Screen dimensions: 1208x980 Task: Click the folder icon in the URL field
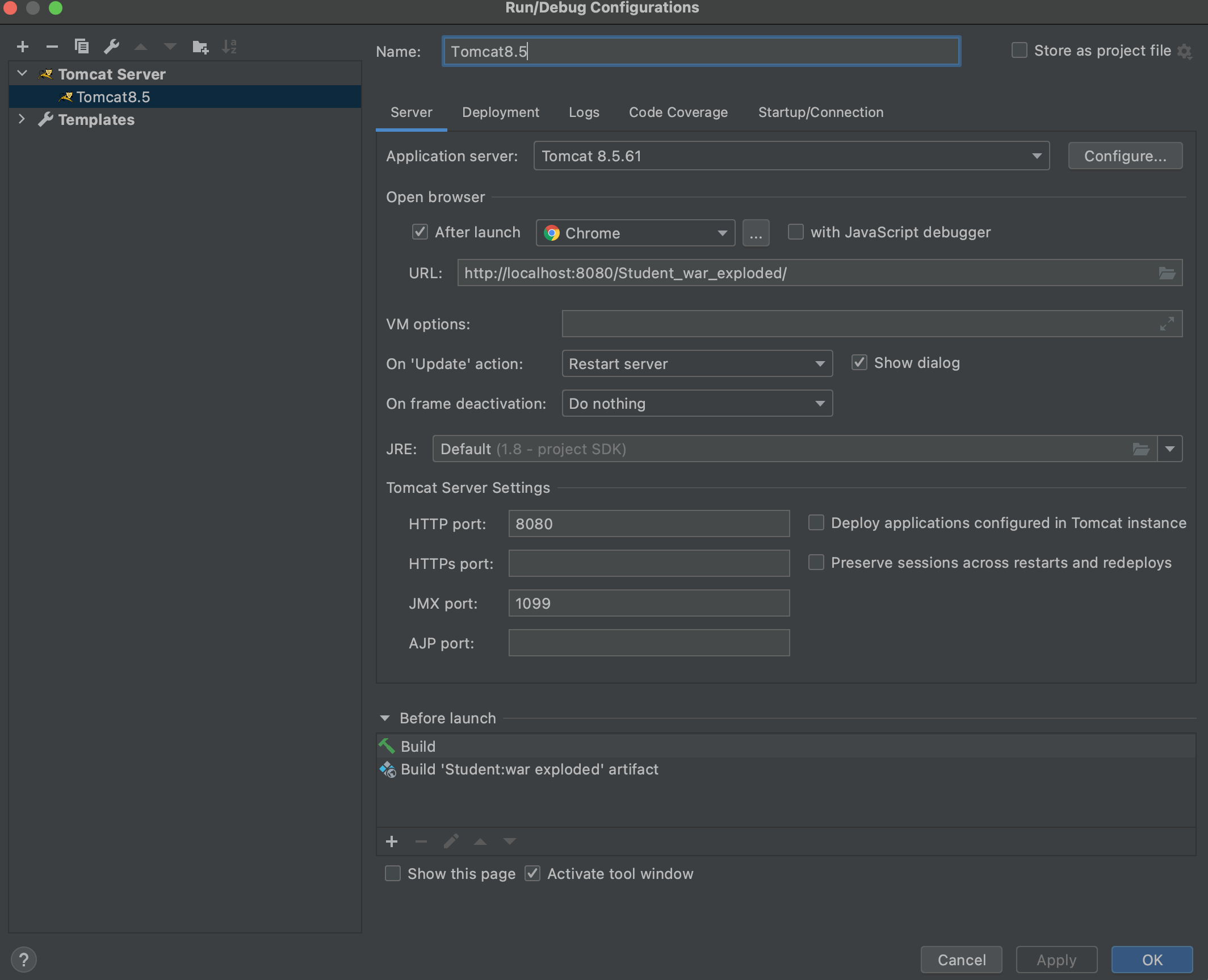click(x=1167, y=273)
